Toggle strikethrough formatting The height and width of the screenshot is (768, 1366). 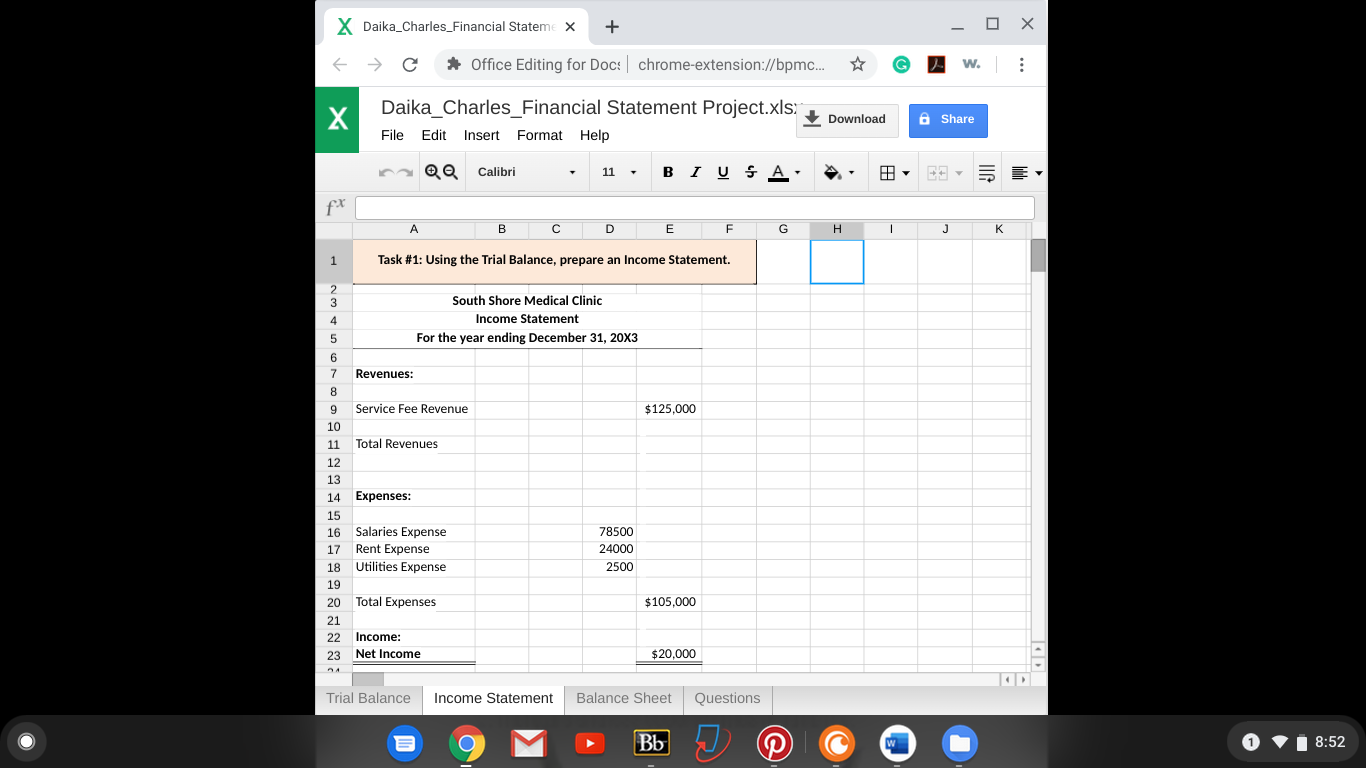751,172
